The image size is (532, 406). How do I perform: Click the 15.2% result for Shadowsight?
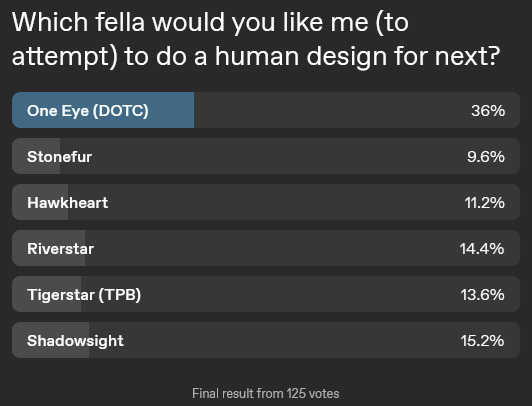[x=482, y=341]
